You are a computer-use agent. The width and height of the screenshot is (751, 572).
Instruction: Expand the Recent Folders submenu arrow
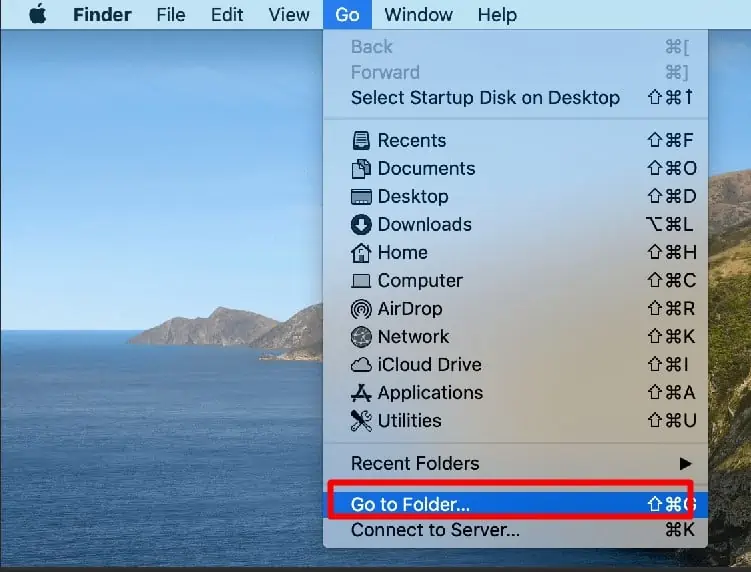point(685,464)
